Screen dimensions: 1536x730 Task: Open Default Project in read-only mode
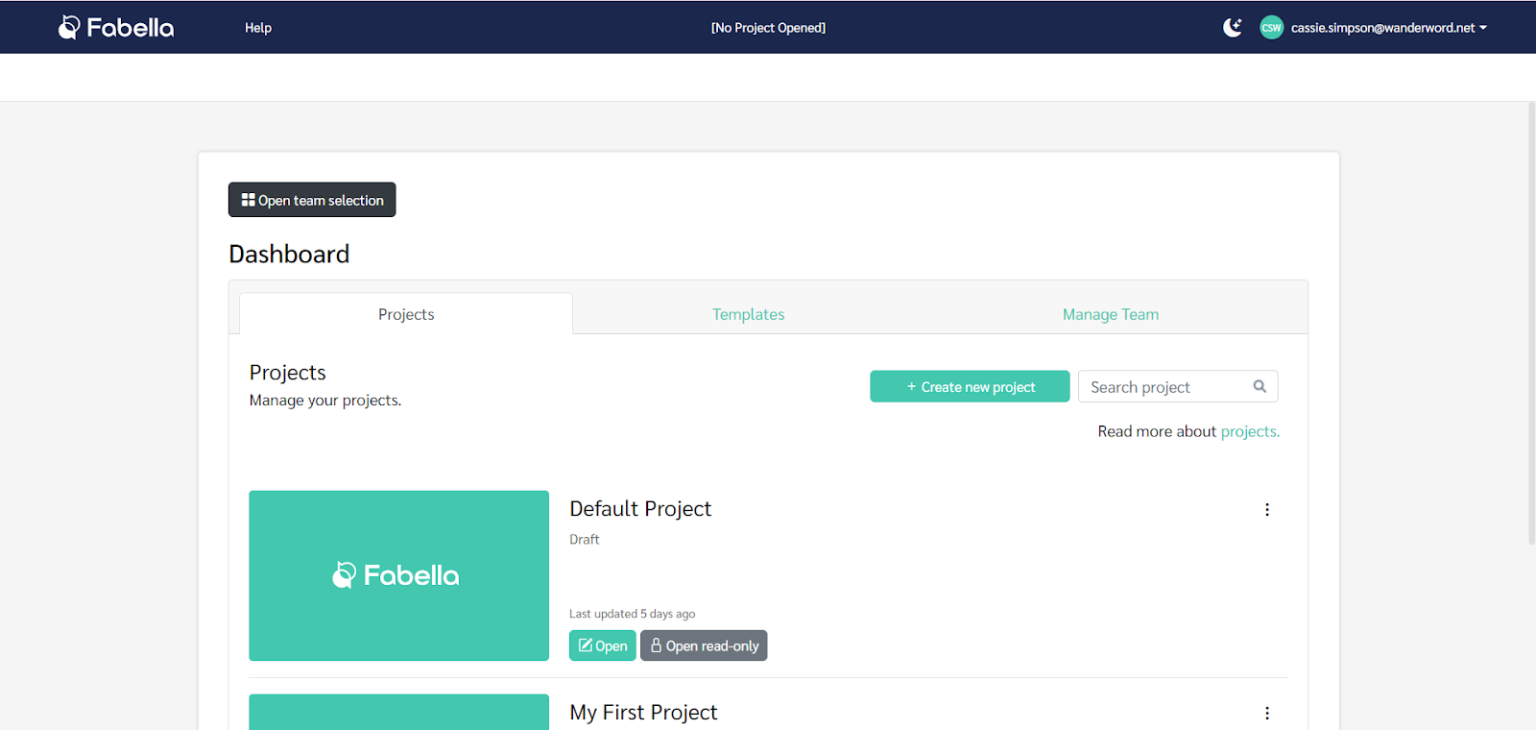[x=704, y=645]
